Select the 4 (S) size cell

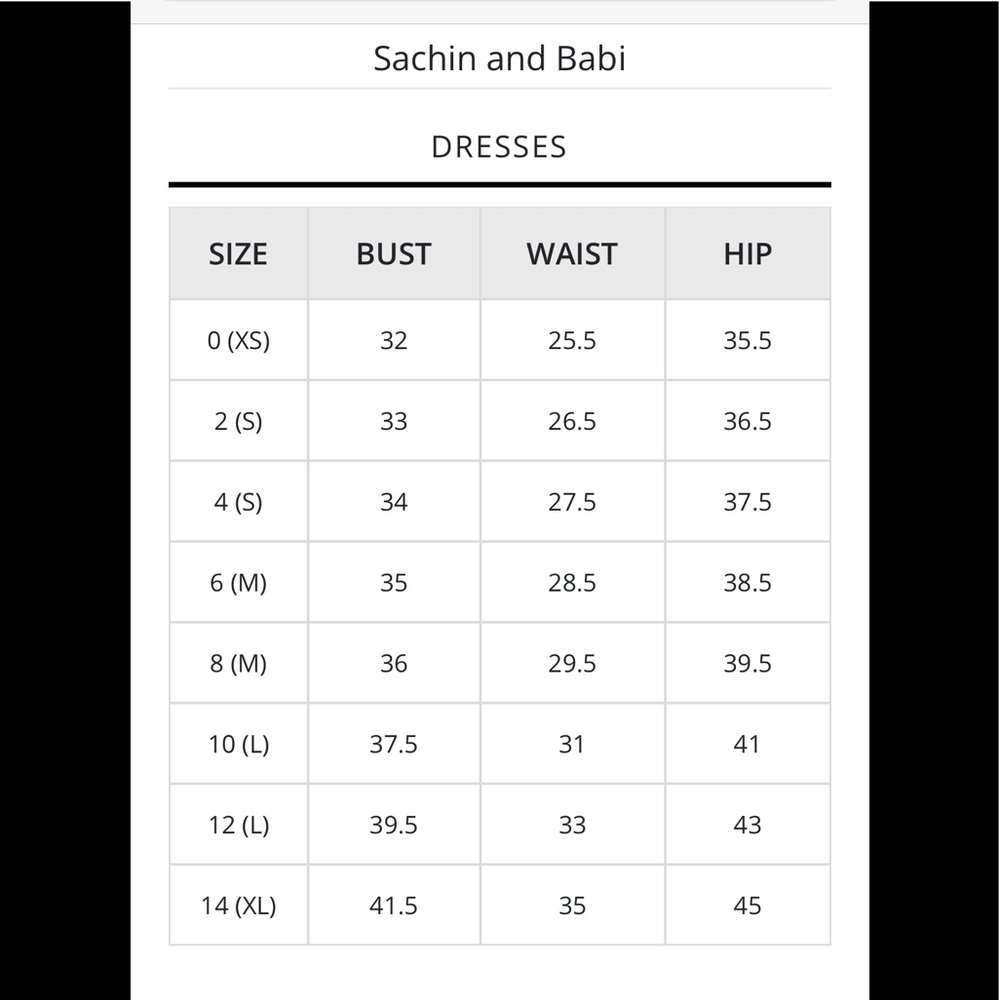click(x=239, y=503)
